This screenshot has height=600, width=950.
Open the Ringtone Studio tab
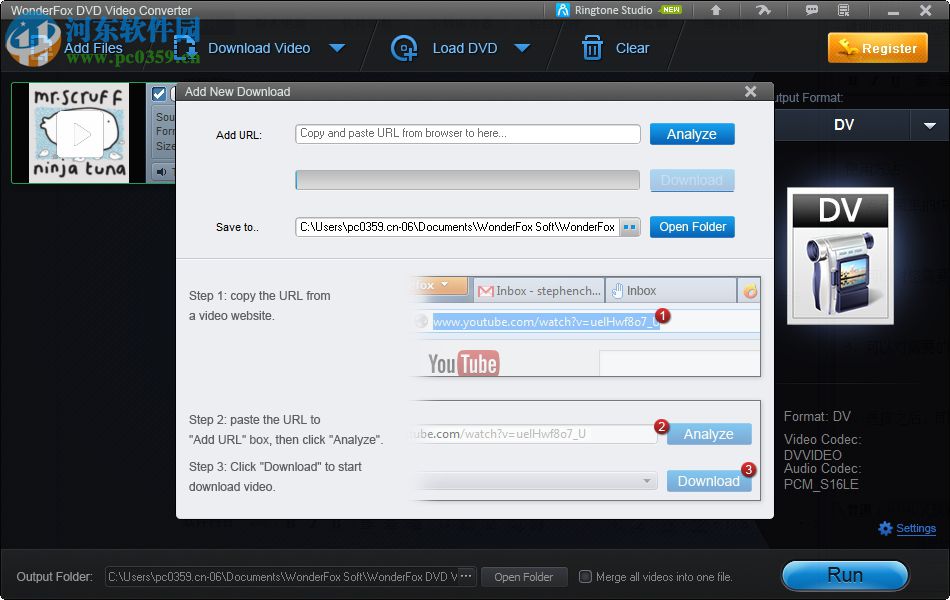tap(614, 10)
